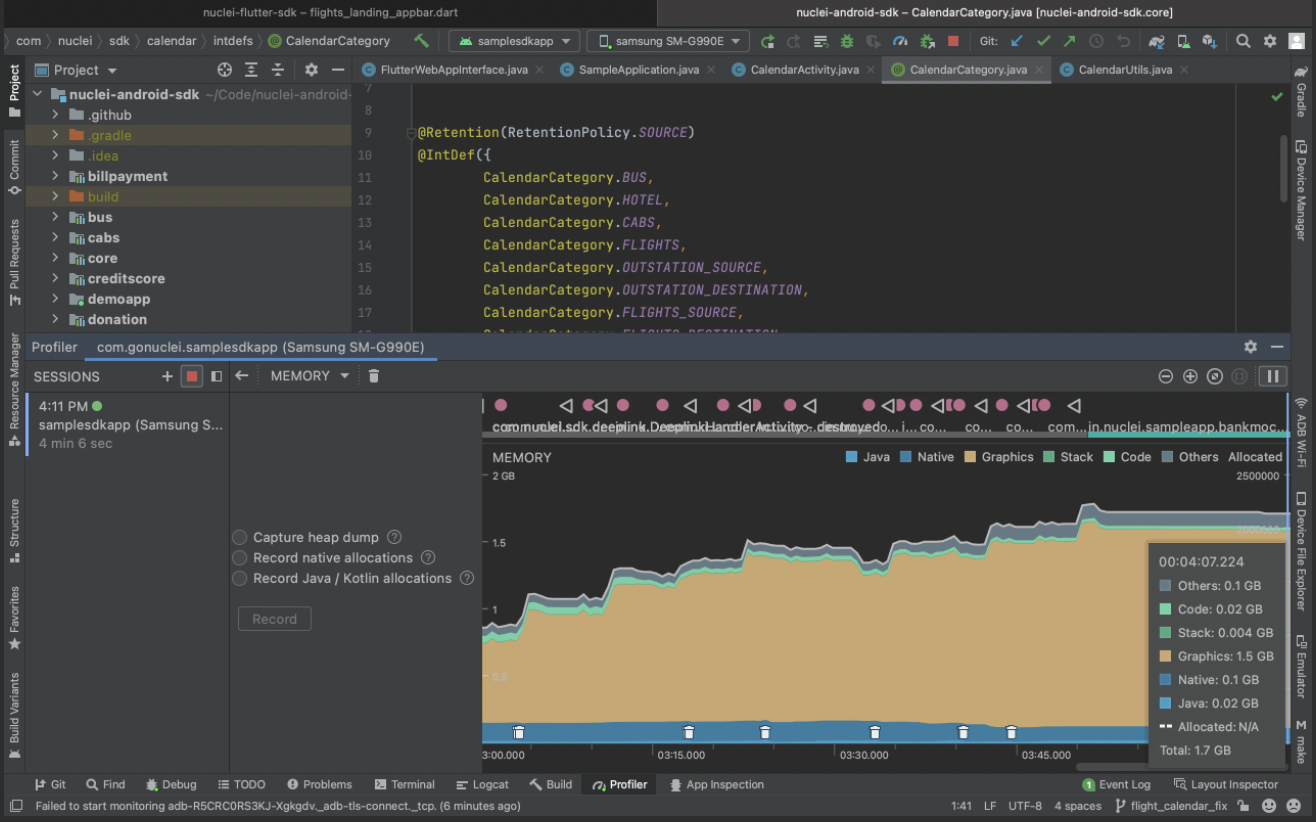Select Record native allocations option

click(240, 558)
